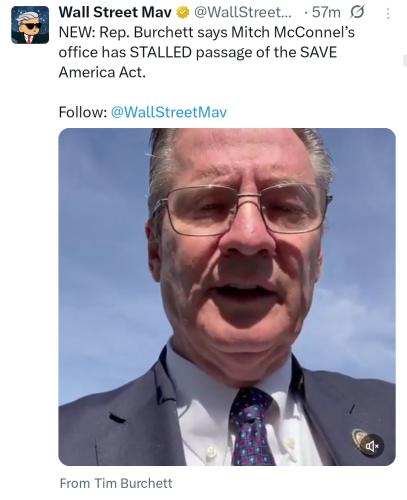Click the 'America Act.' text line
Screen dimensions: 407x500
tap(102, 72)
